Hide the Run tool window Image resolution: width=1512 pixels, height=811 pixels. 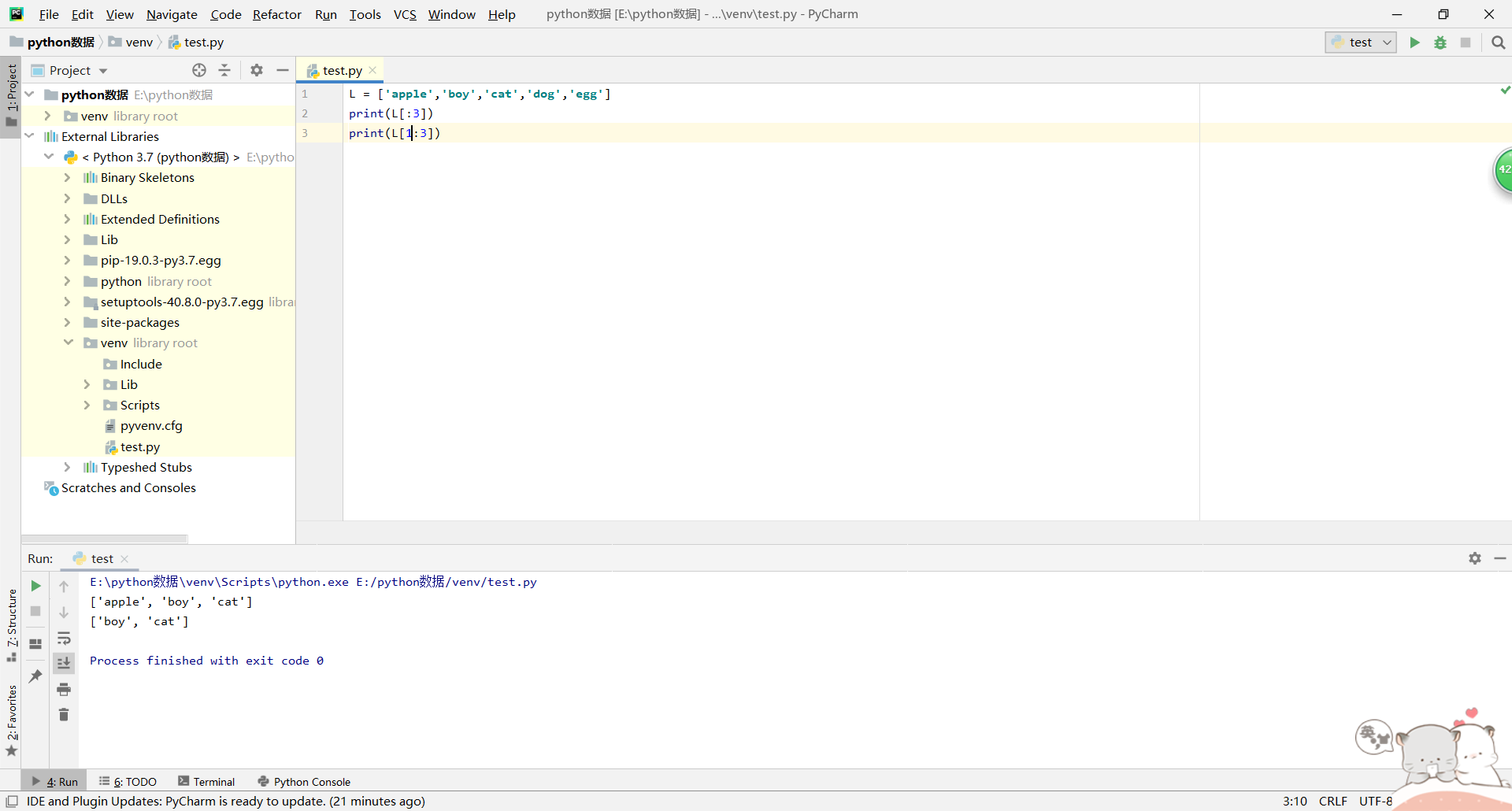pos(1500,558)
